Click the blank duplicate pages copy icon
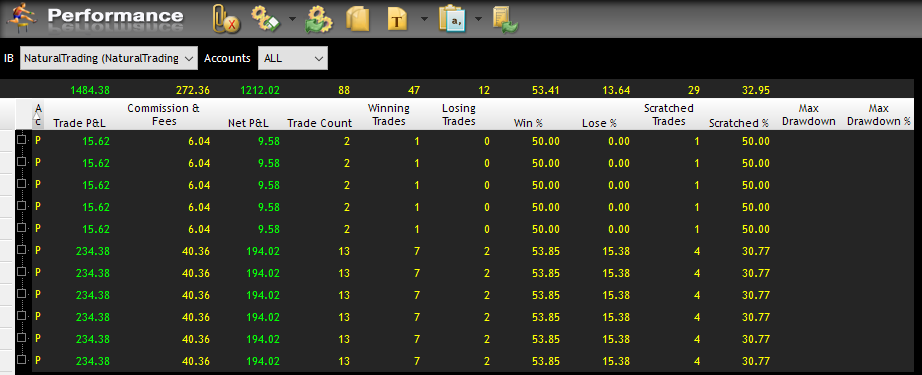The height and width of the screenshot is (375, 922). [358, 19]
